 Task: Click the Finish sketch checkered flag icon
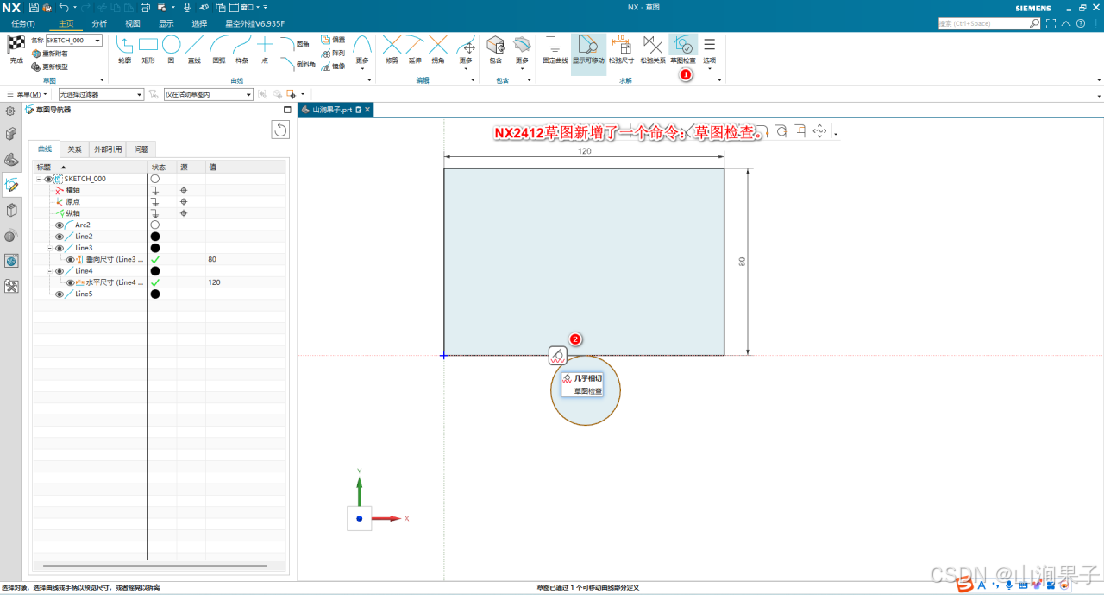[15, 46]
